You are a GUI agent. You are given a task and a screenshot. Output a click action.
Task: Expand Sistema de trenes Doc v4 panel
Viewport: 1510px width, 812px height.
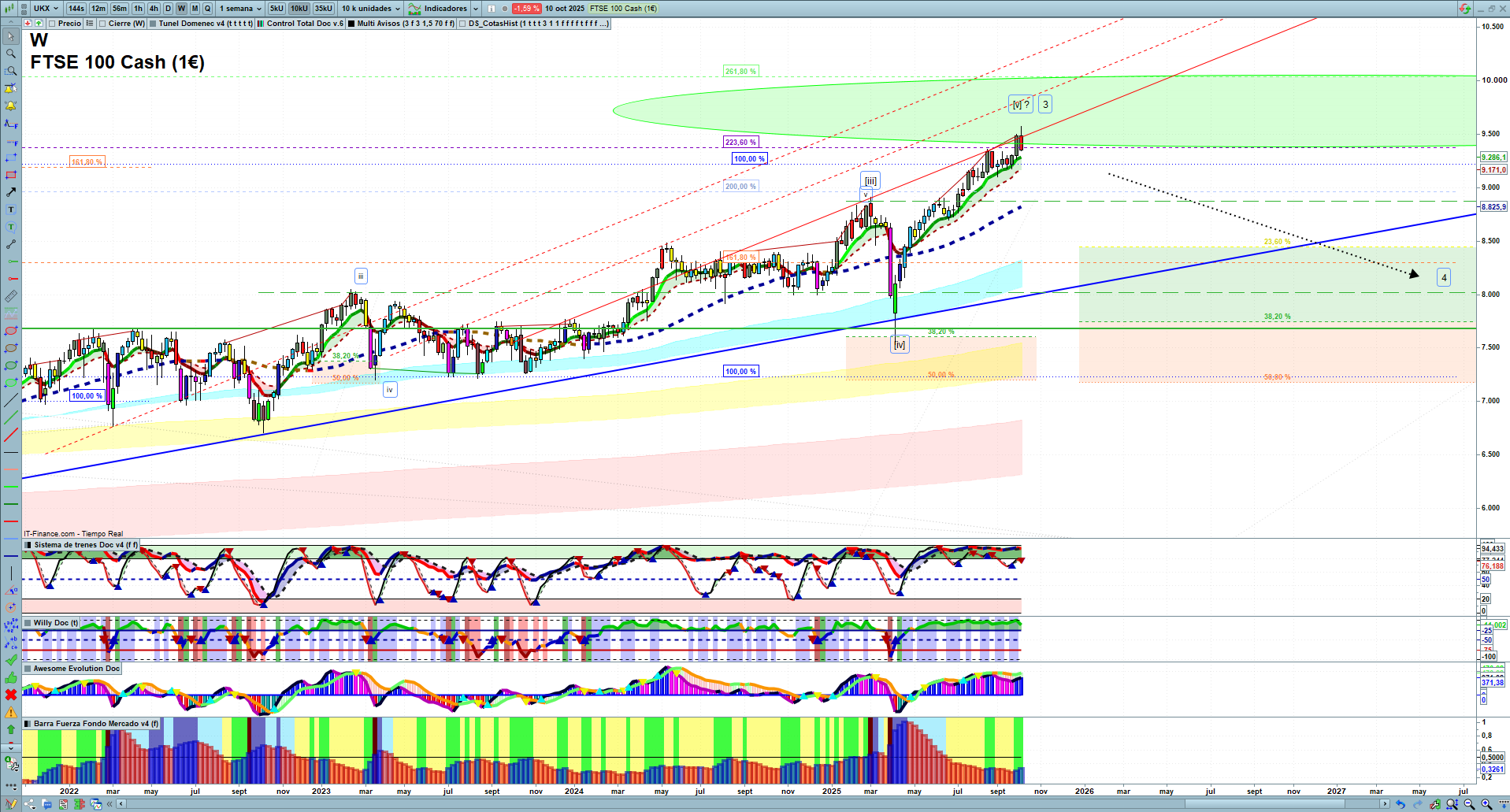pyautogui.click(x=28, y=545)
